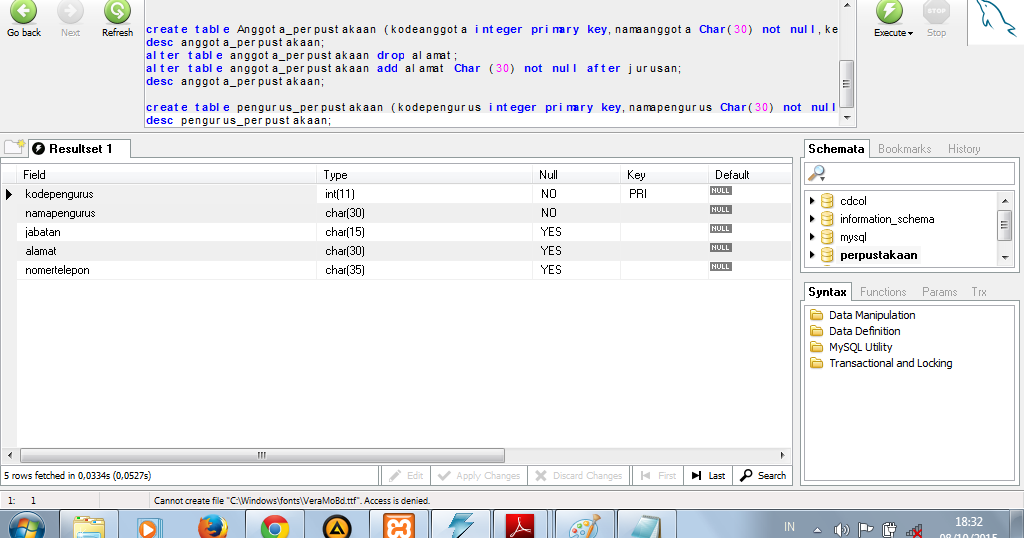Select the alamat field cell
1024x538 pixels.
click(167, 251)
